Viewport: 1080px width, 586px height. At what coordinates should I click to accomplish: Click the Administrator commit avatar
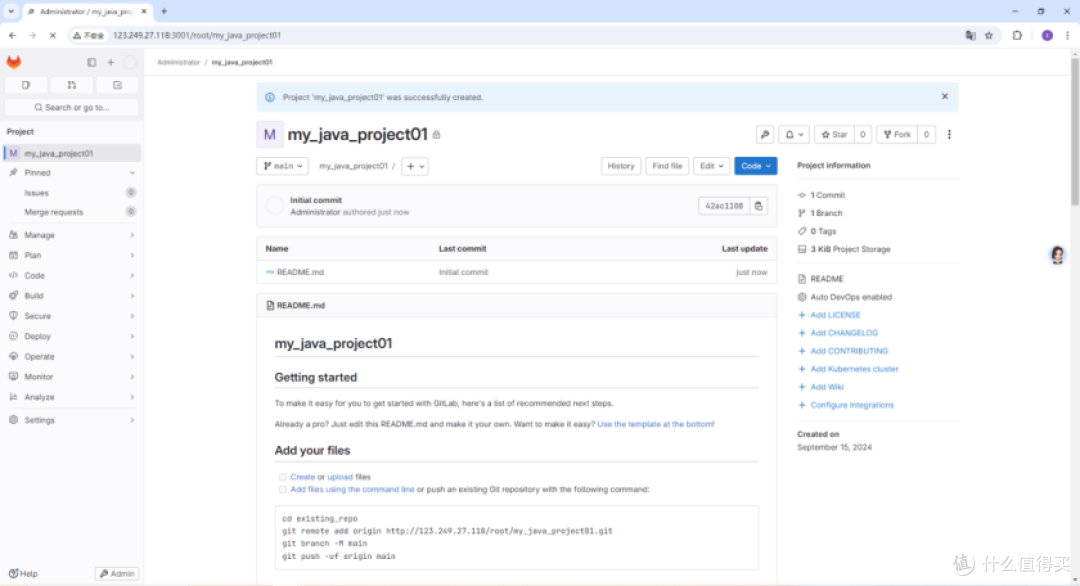(275, 205)
